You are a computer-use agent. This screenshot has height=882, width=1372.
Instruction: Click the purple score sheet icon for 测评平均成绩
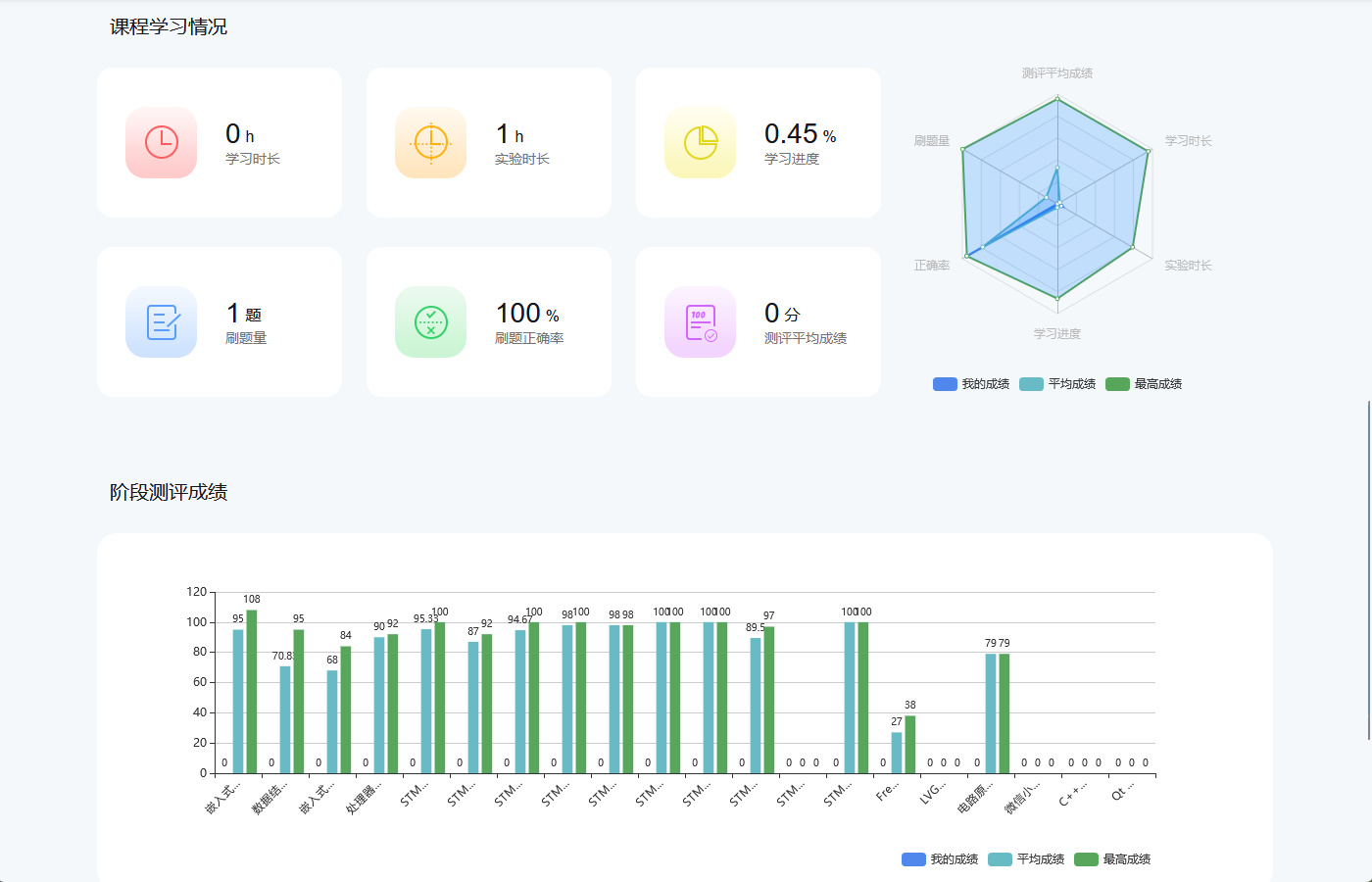(700, 322)
